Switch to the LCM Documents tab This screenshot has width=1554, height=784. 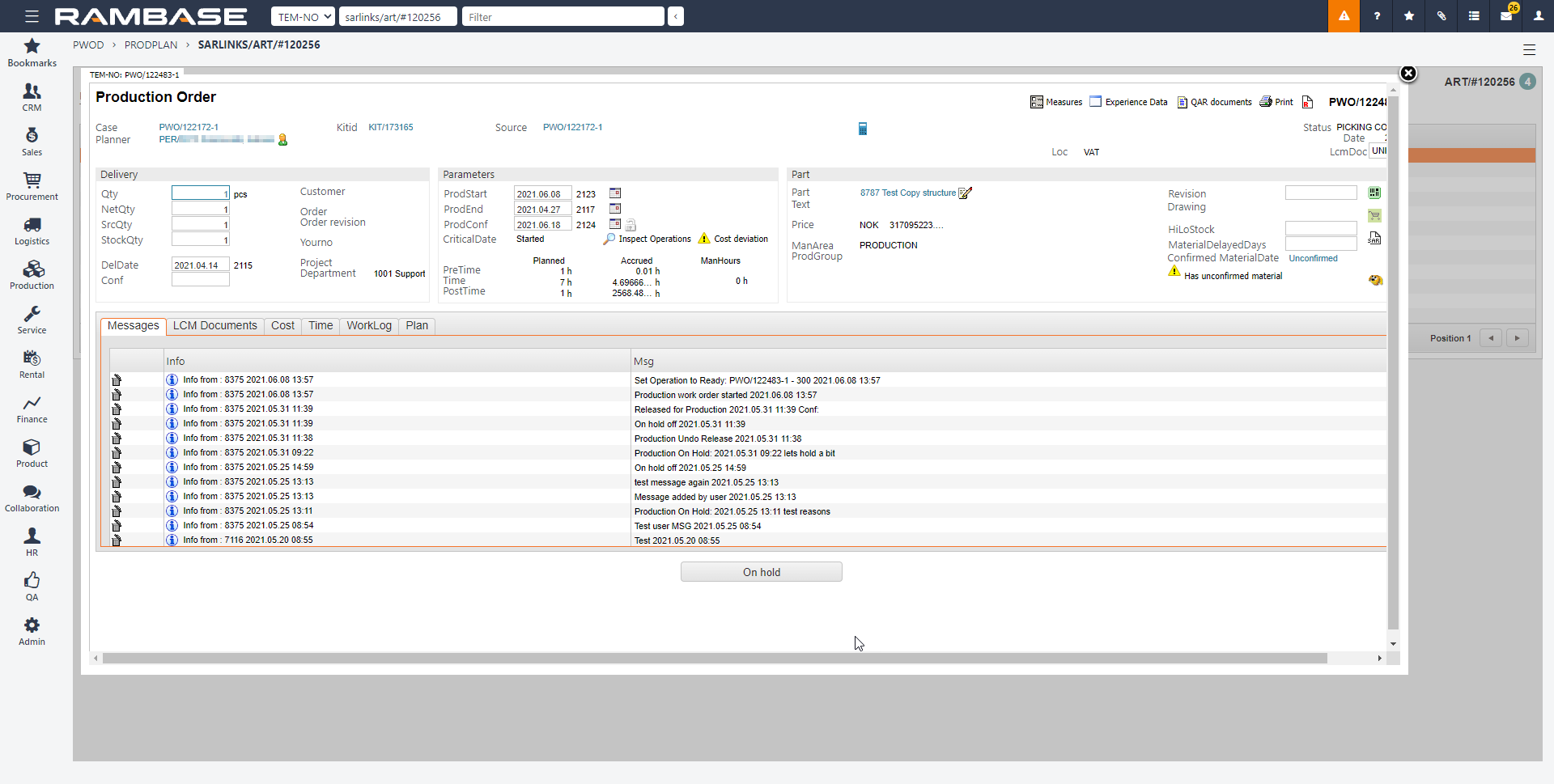point(214,326)
